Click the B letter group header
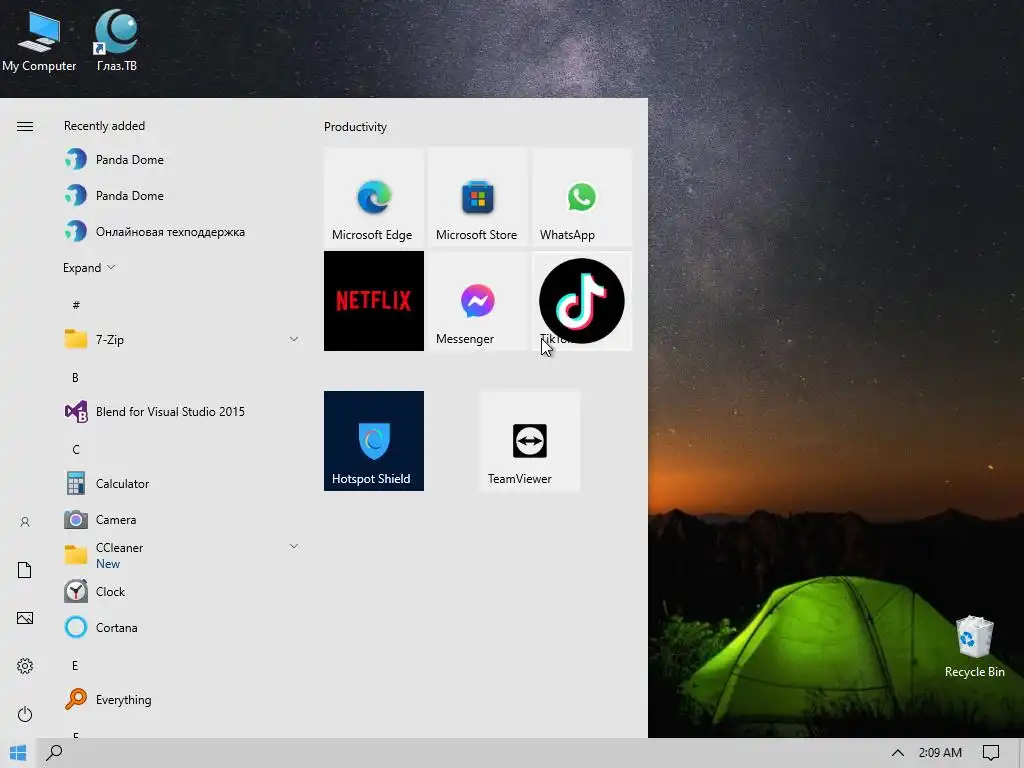The image size is (1024, 768). click(x=75, y=377)
